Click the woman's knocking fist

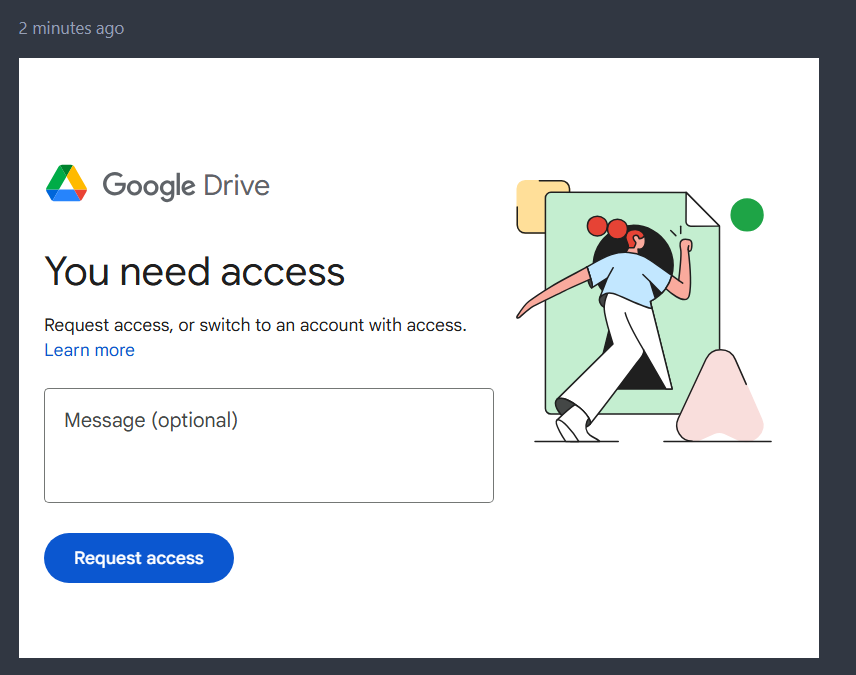click(686, 245)
